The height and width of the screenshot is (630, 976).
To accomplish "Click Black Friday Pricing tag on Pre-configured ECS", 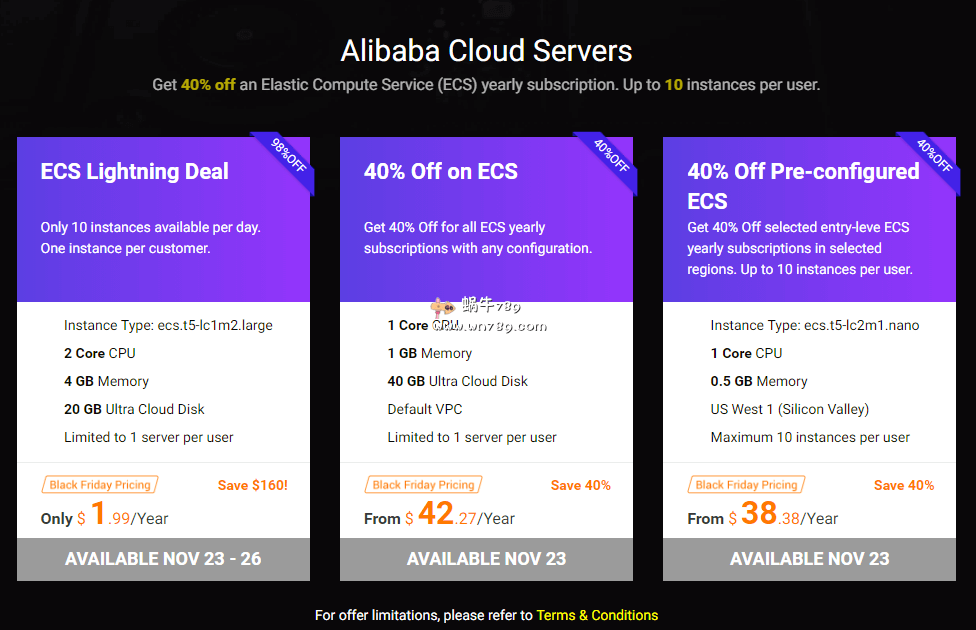I will click(x=746, y=485).
